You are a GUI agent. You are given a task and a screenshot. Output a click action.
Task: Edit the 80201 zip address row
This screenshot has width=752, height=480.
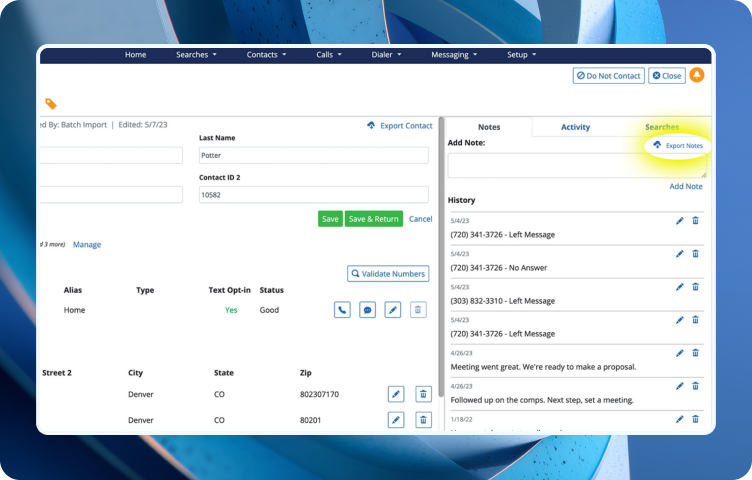point(396,420)
